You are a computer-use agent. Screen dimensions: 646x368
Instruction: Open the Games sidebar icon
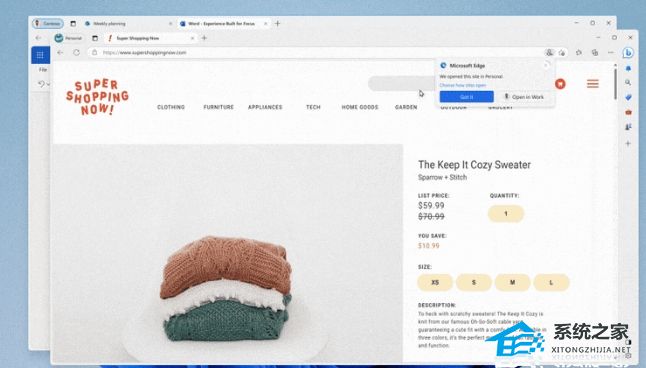pos(628,127)
